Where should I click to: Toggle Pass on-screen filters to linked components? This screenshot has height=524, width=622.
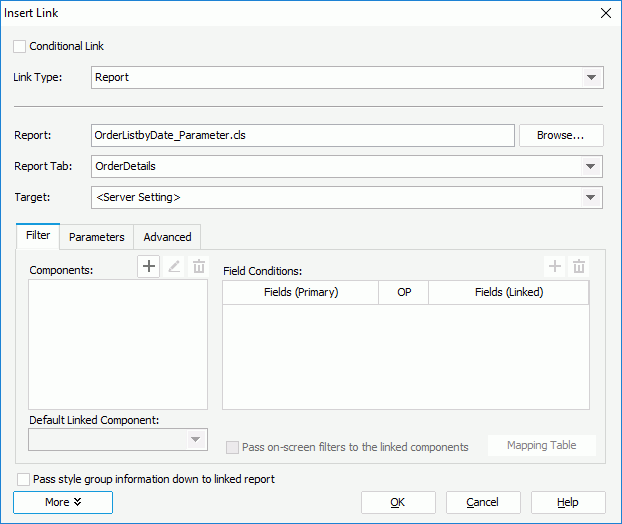click(232, 447)
